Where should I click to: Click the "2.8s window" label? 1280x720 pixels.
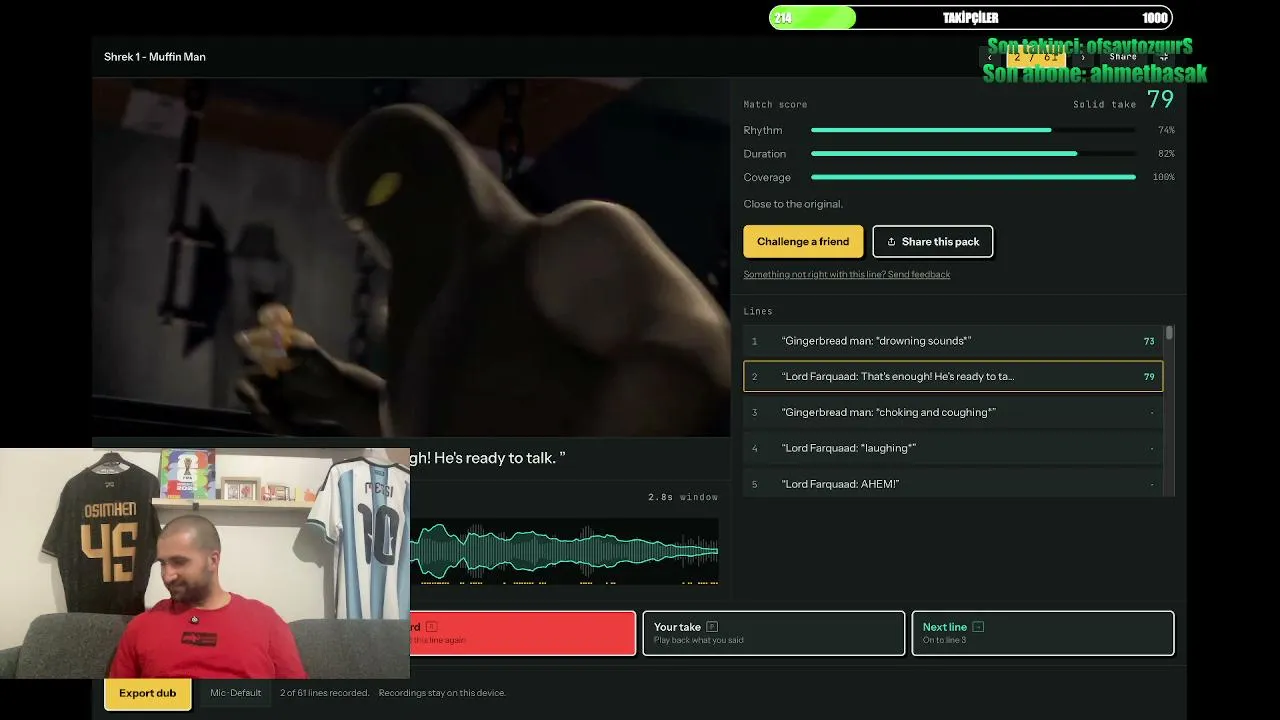tap(683, 497)
